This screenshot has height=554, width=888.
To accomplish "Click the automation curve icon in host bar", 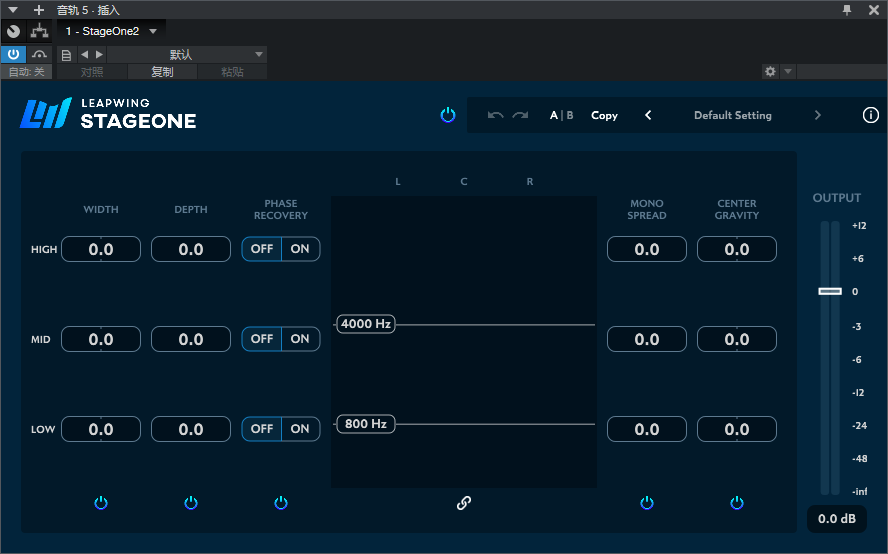I will (x=39, y=54).
